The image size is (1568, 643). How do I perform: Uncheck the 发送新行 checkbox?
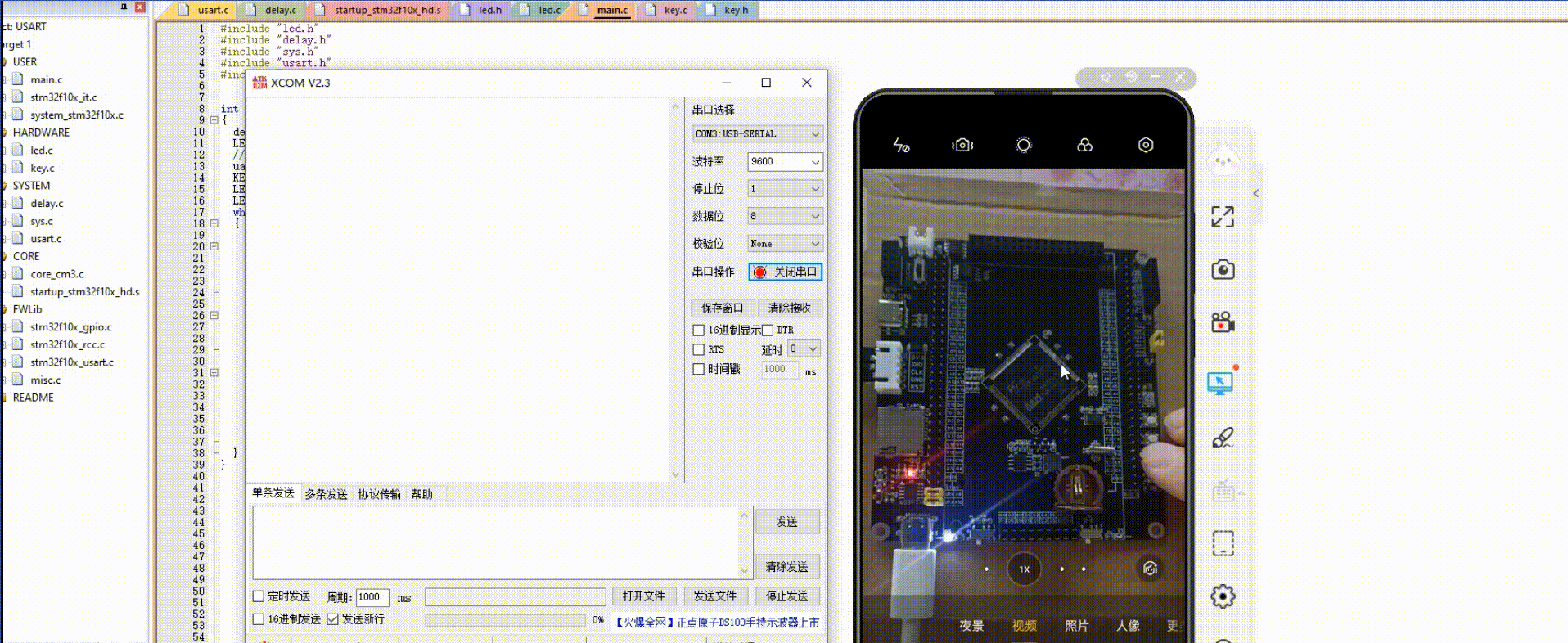click(x=332, y=619)
